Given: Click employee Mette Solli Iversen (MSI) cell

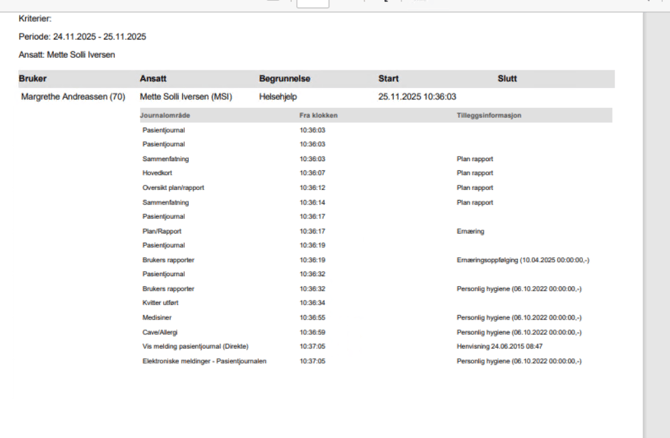Looking at the screenshot, I should click(x=186, y=97).
